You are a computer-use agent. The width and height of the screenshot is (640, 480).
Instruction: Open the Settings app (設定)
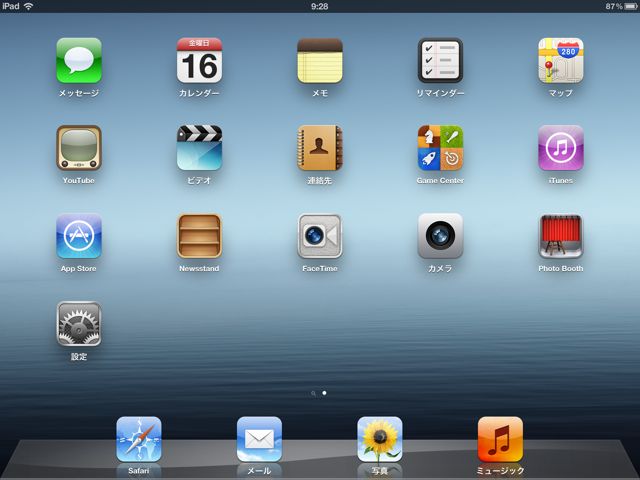coord(79,324)
